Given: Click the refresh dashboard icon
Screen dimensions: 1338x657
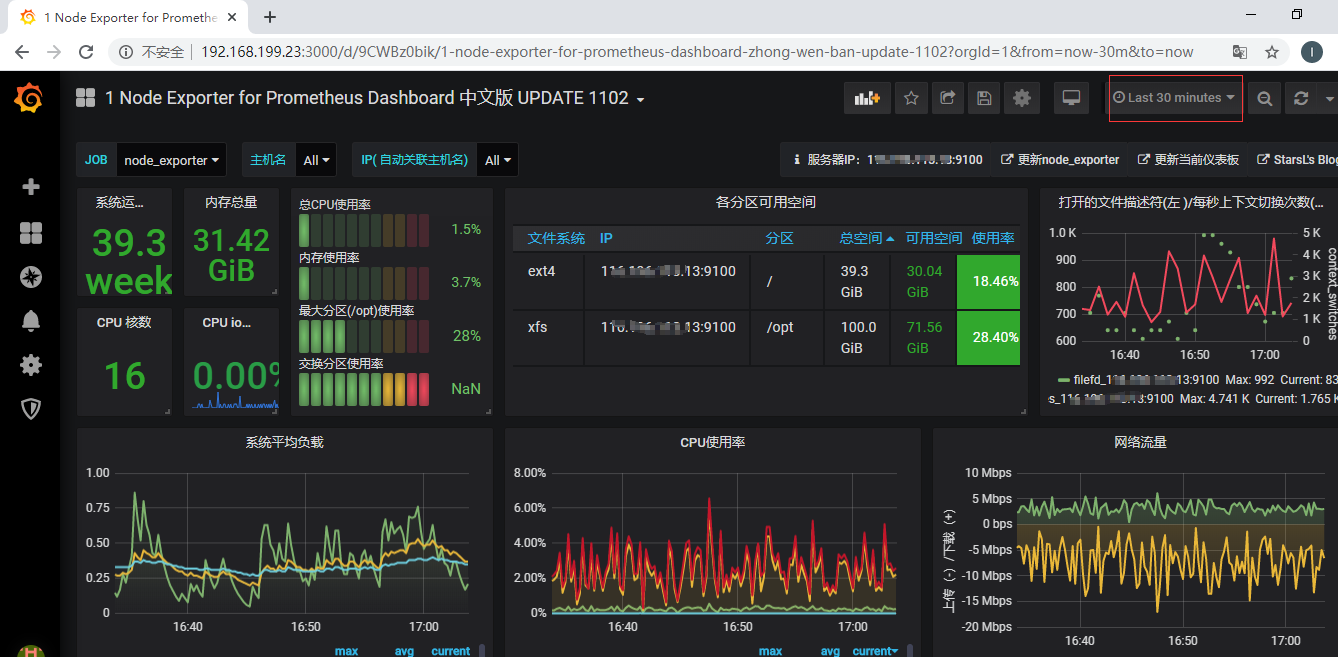Looking at the screenshot, I should pos(1301,98).
